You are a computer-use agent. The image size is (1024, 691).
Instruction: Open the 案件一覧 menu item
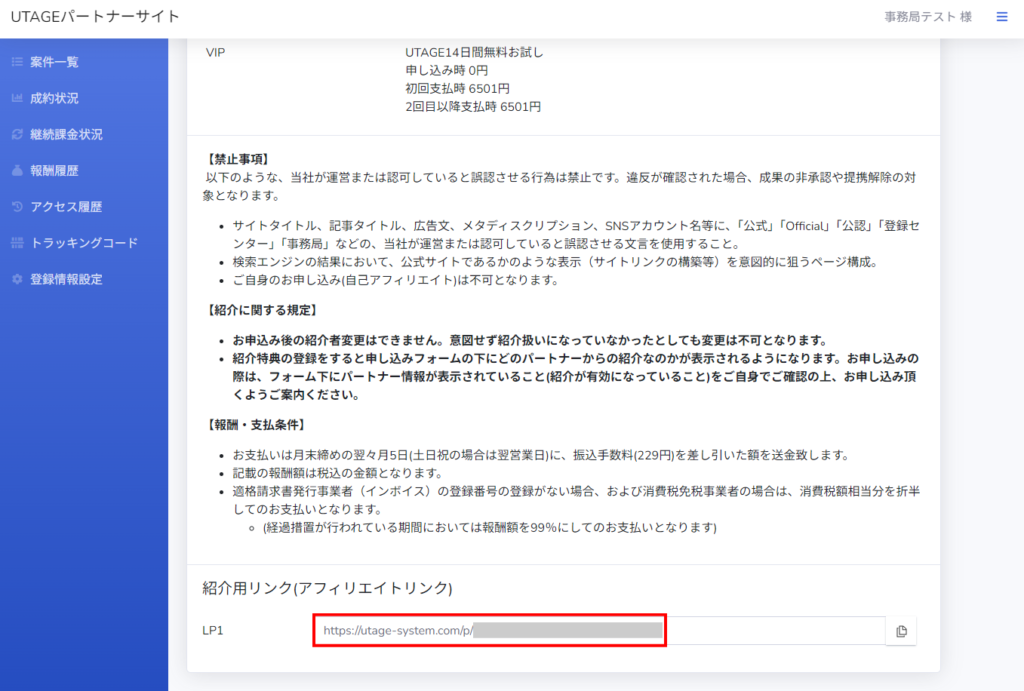click(54, 62)
